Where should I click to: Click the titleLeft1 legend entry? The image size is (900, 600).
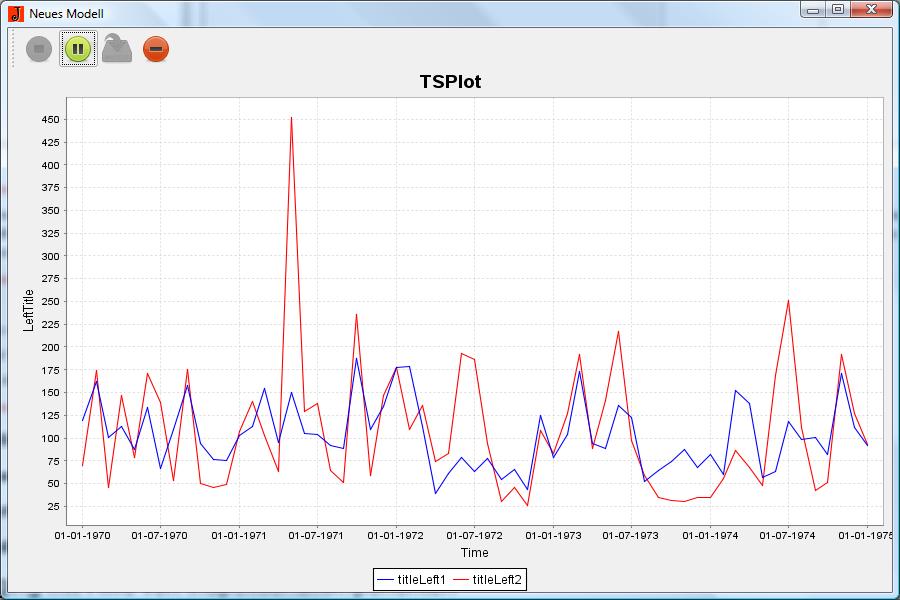coord(421,579)
